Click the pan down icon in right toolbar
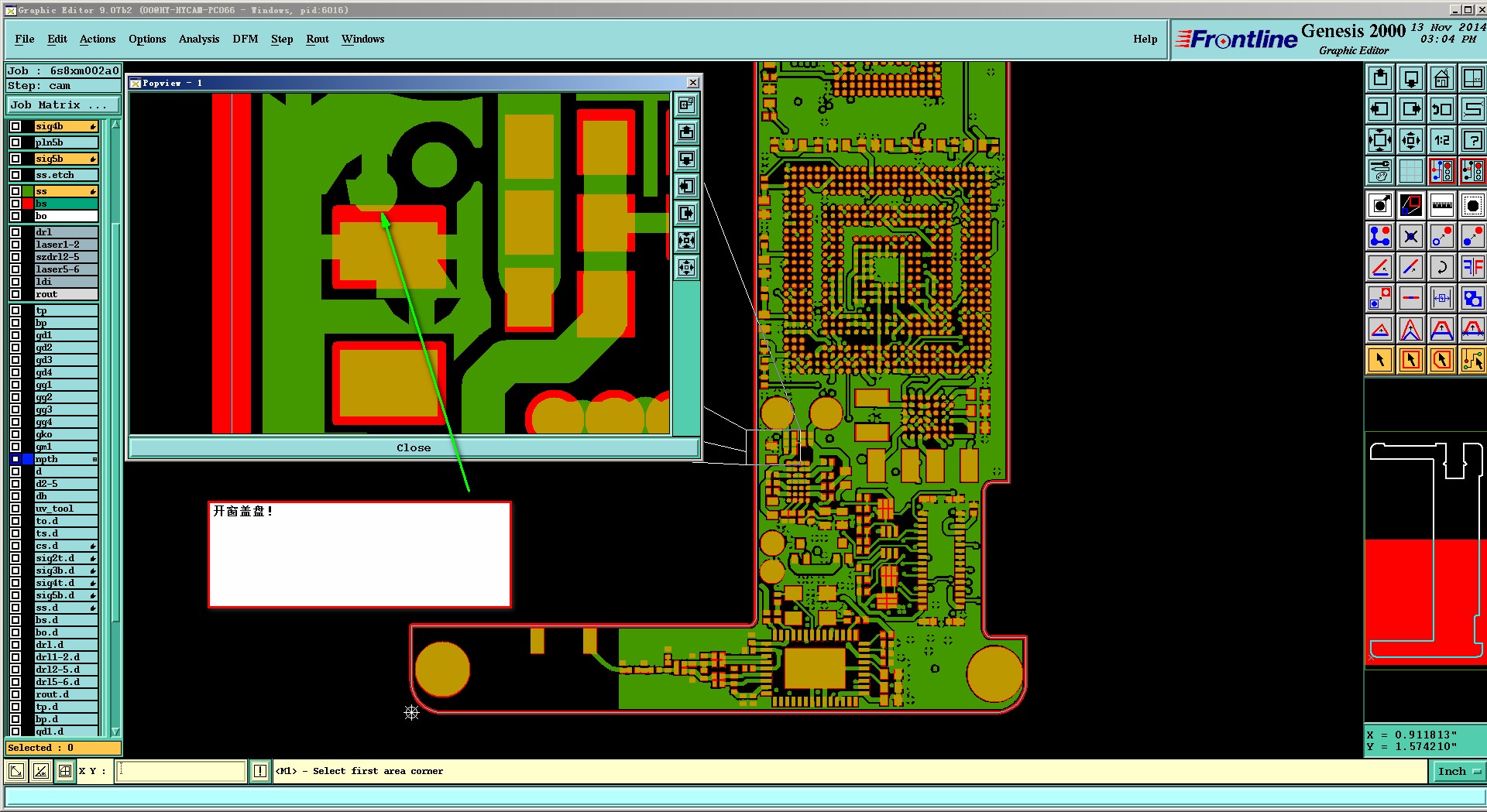The image size is (1487, 812). coord(1411,78)
